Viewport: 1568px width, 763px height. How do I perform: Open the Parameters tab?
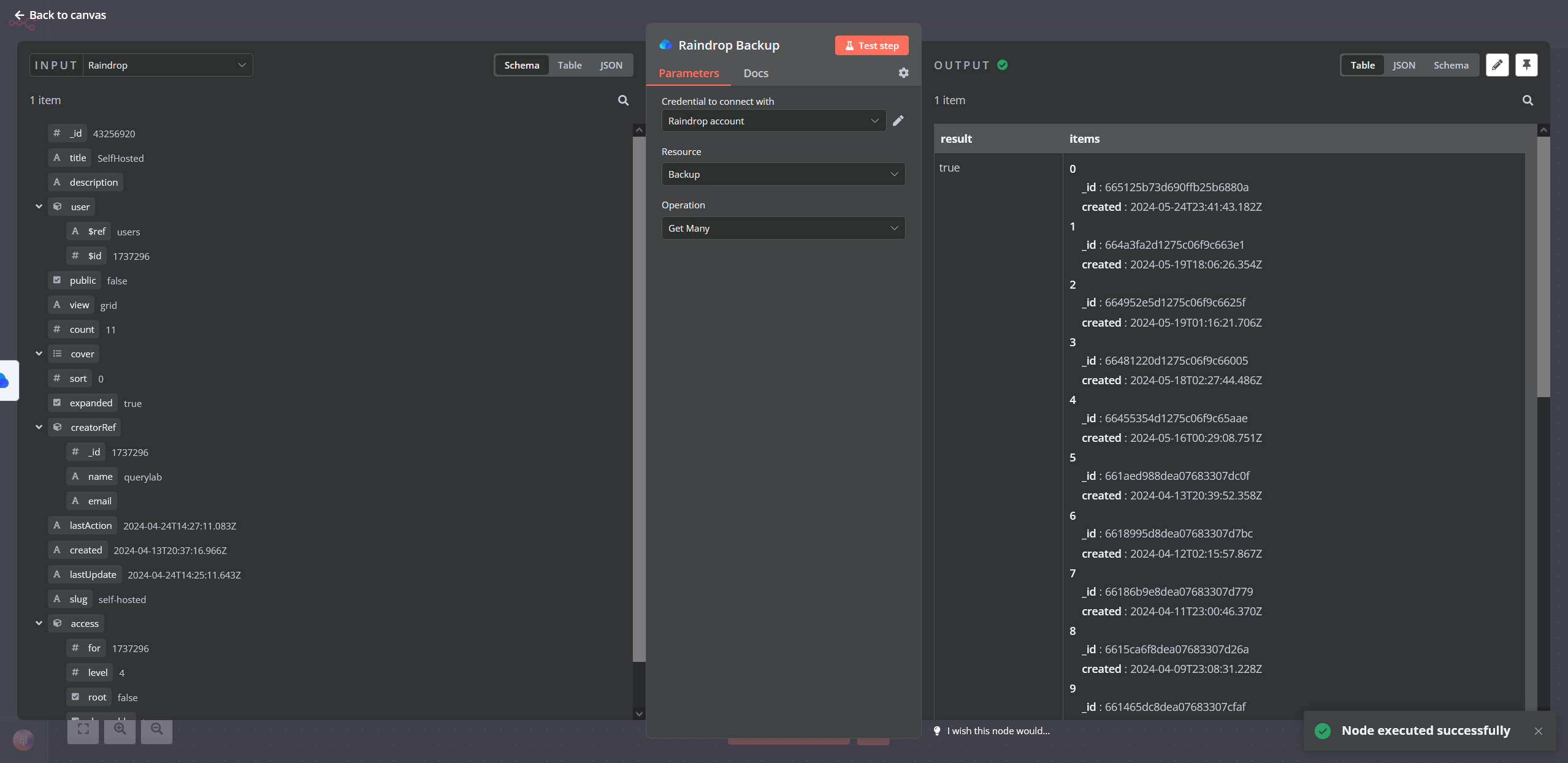[689, 73]
